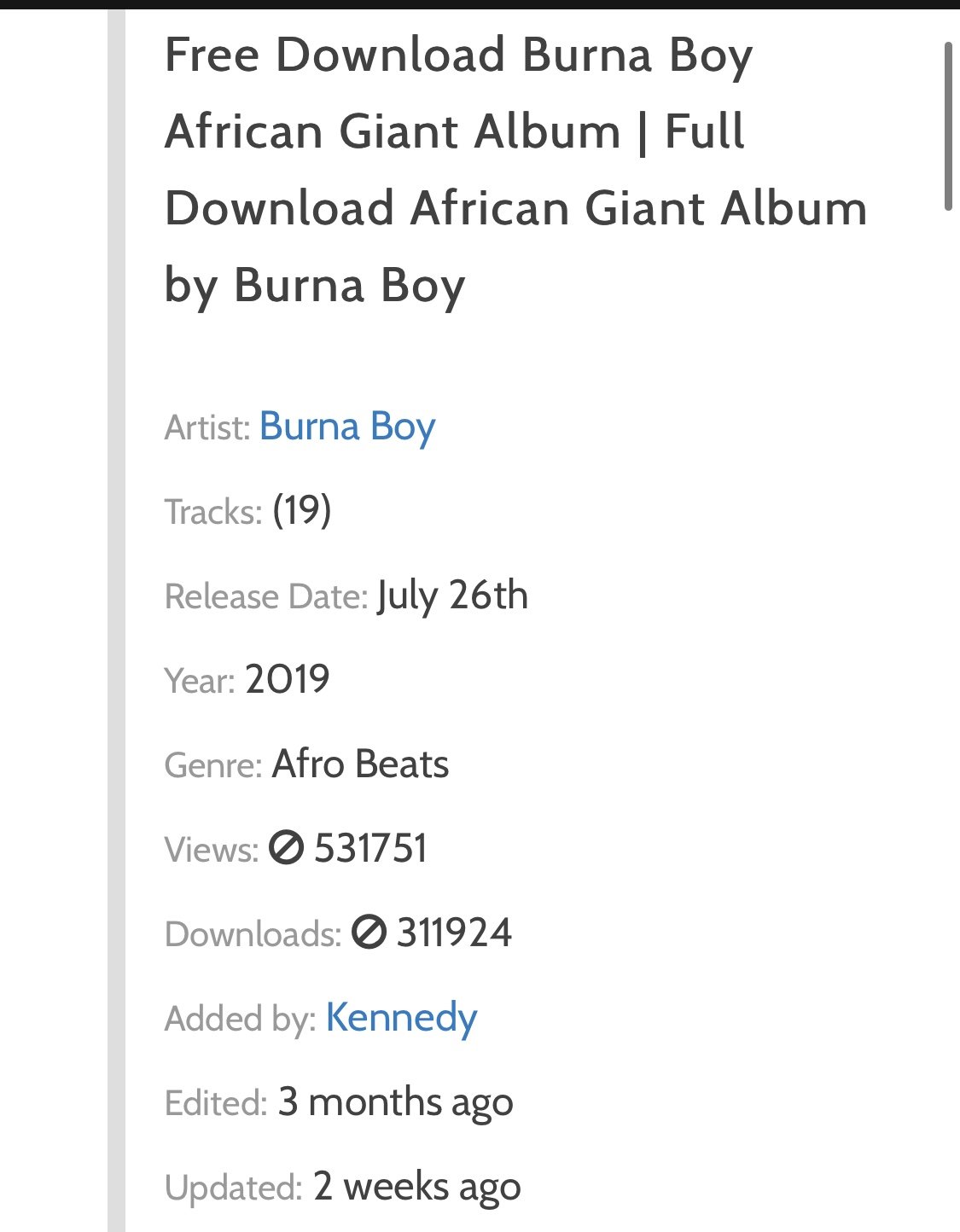Click the 531751 views count

pyautogui.click(x=370, y=848)
